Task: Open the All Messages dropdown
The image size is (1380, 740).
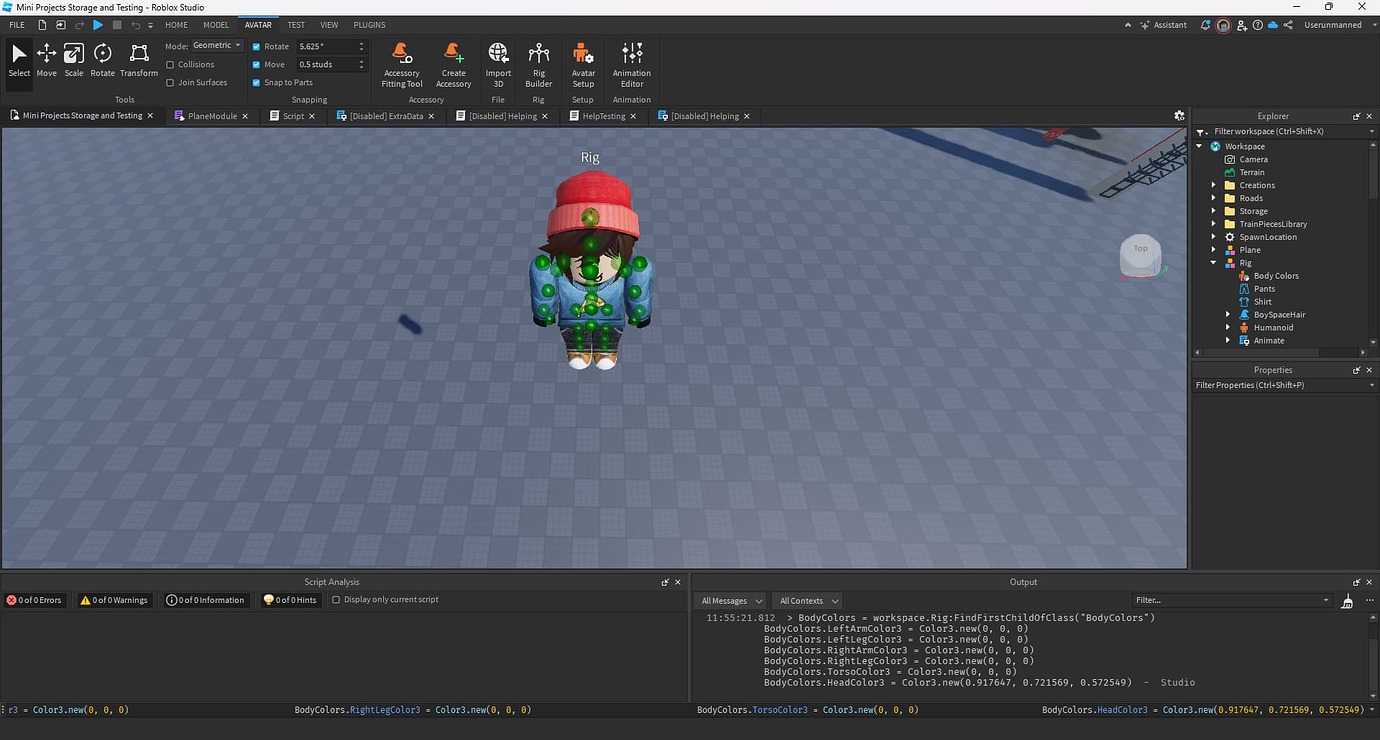Action: tap(731, 601)
